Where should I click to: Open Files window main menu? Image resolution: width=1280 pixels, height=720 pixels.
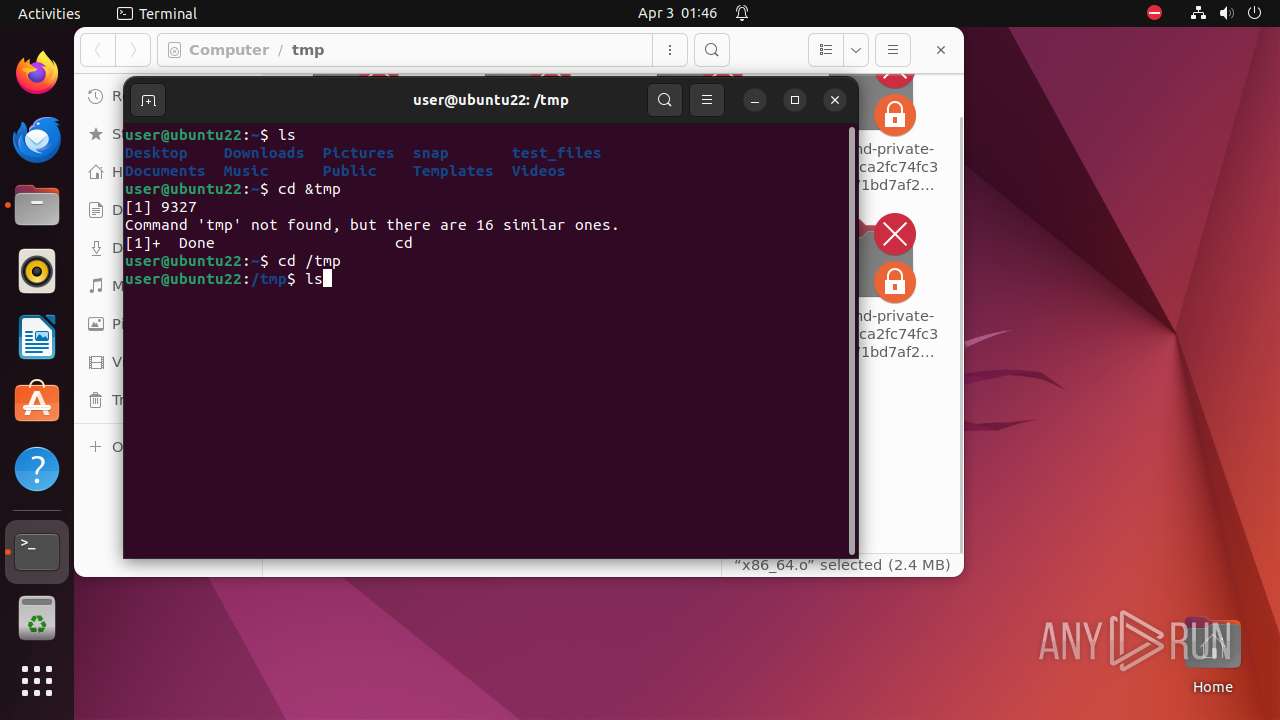coord(893,50)
